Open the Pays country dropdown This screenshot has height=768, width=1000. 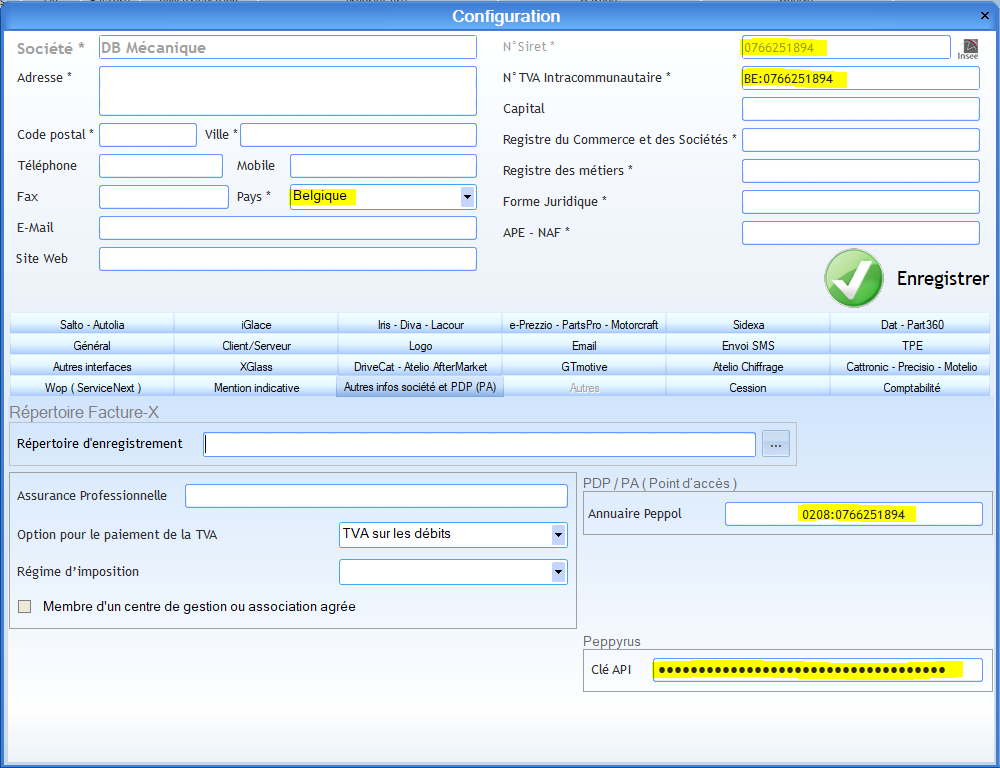(x=467, y=197)
